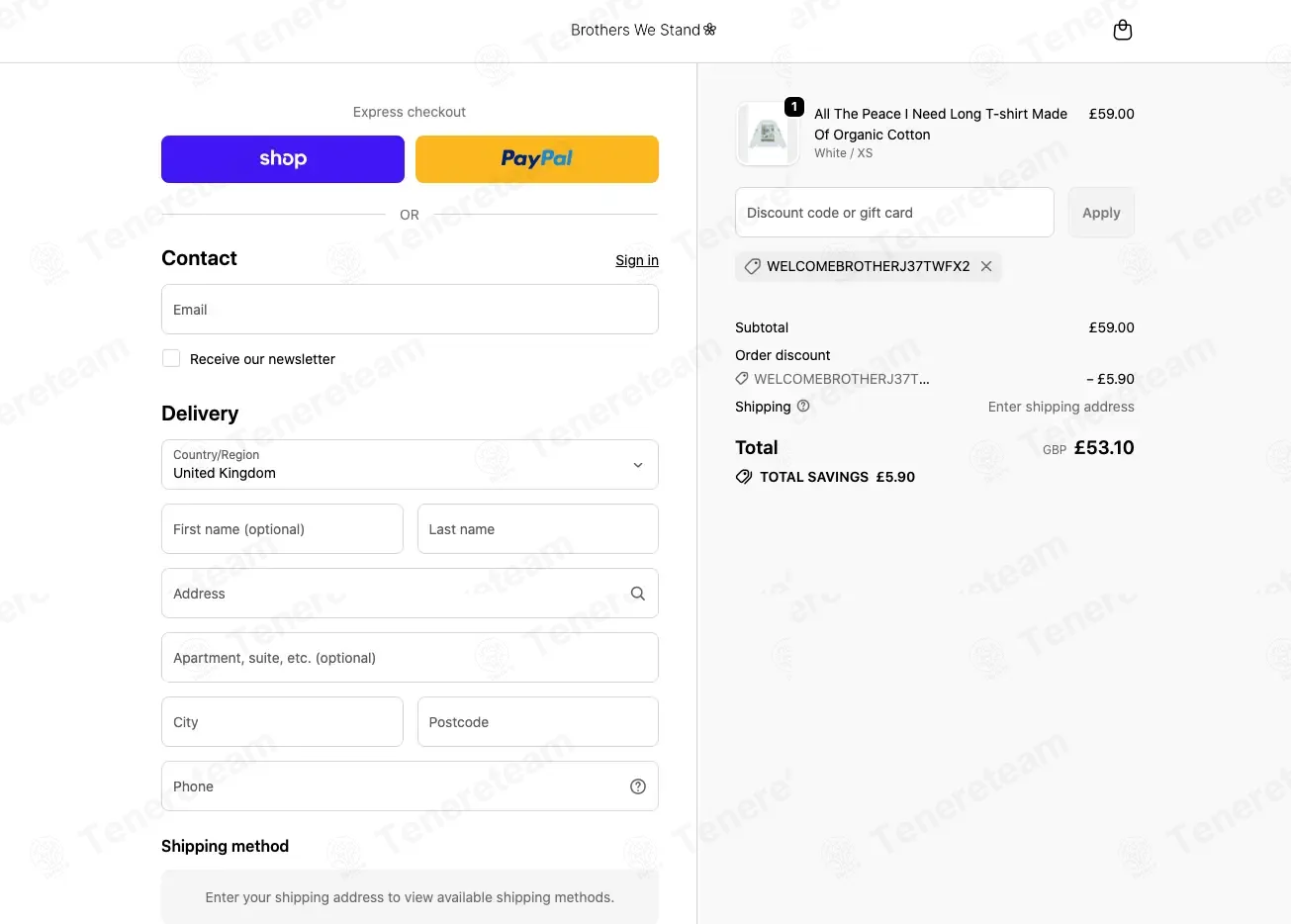Viewport: 1291px width, 924px height.
Task: Click the discount tag icon on applied code
Action: tap(753, 266)
